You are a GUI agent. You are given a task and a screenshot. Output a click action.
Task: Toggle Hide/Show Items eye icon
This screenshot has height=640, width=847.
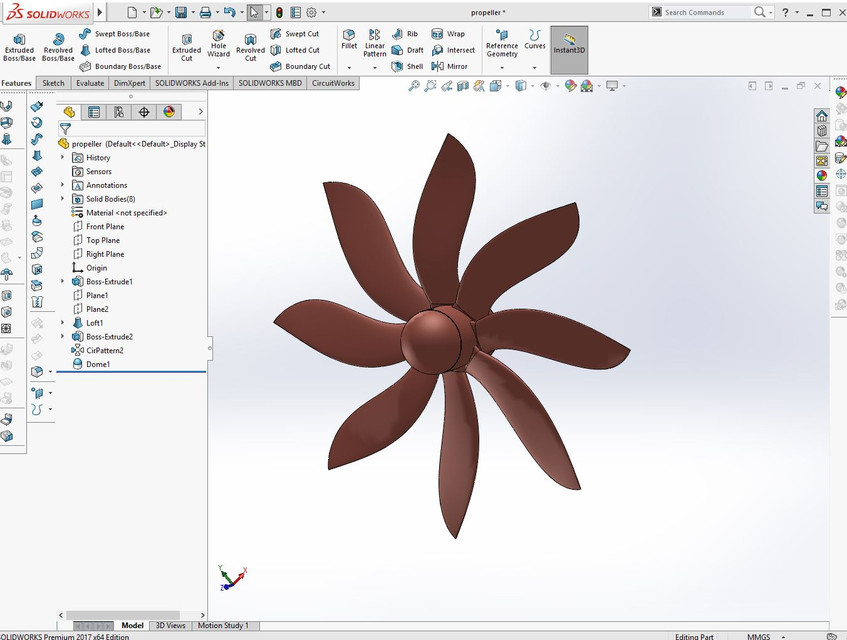tap(546, 87)
